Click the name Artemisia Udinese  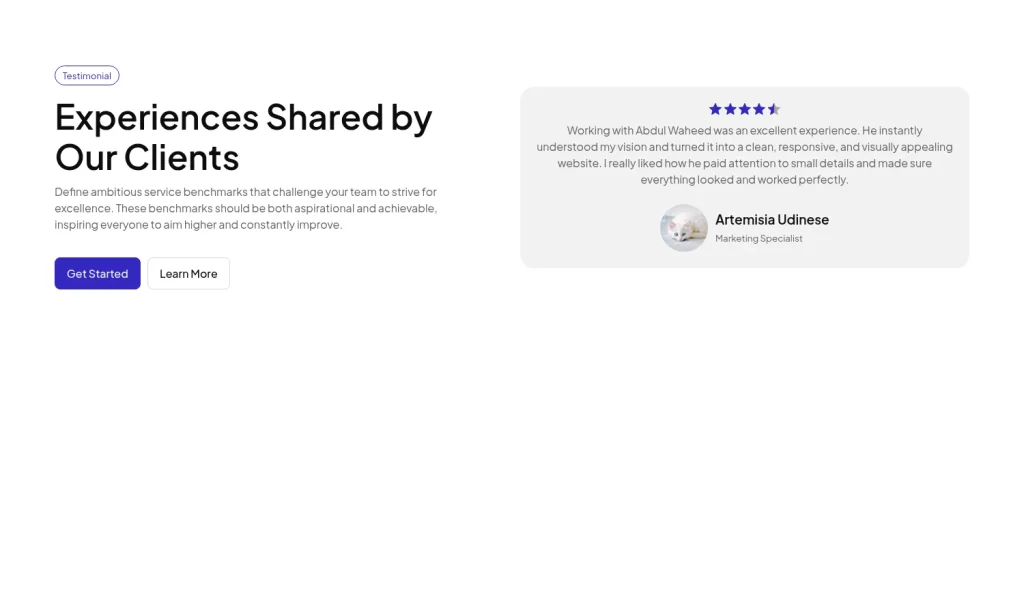click(x=772, y=219)
